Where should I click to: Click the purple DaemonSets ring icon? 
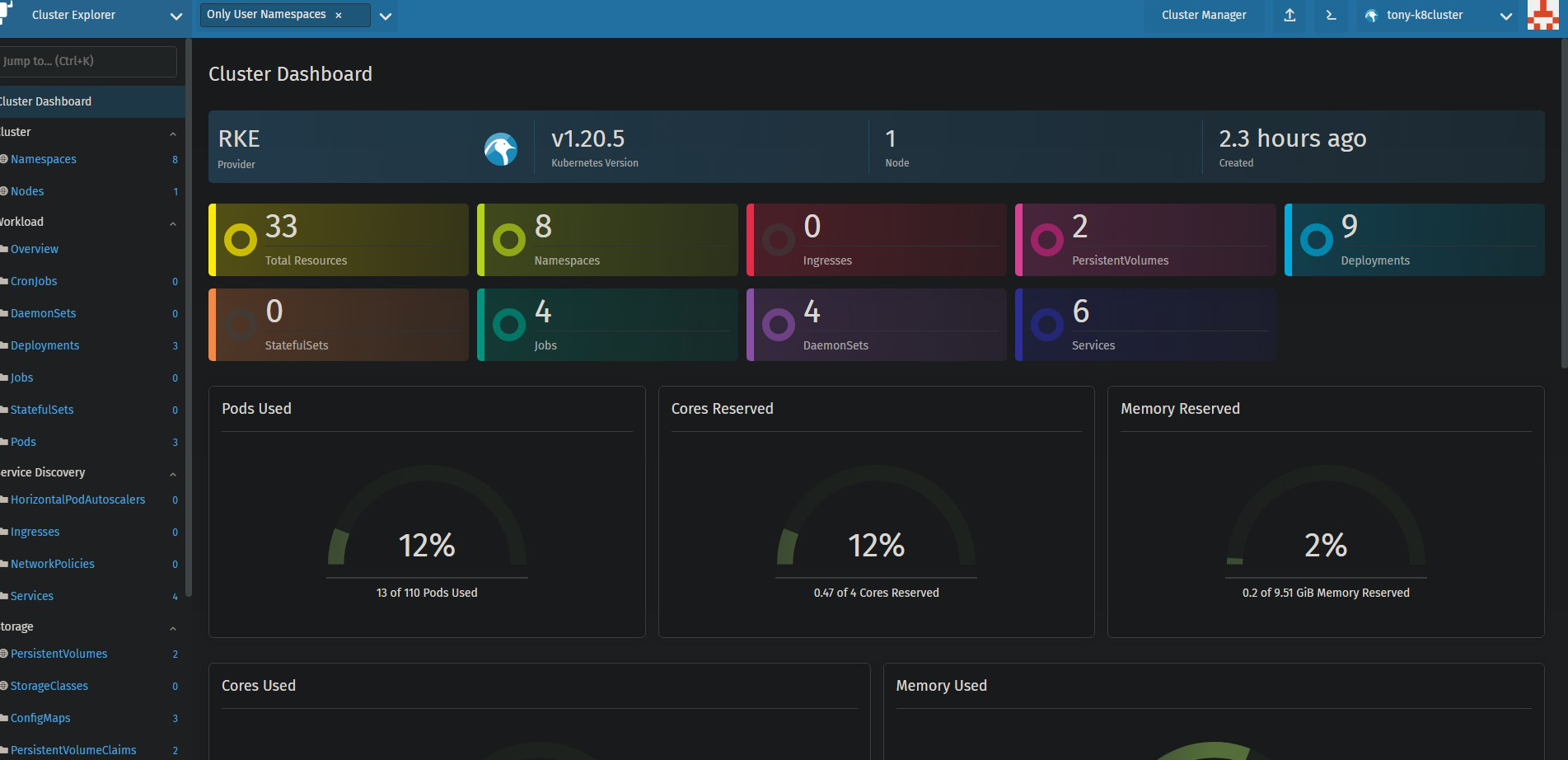[x=779, y=325]
